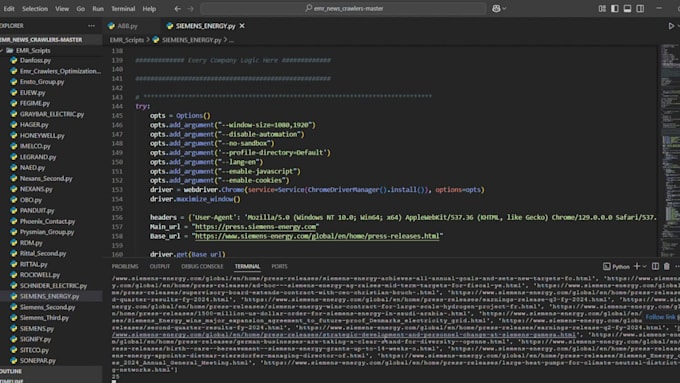Click EMR_Scripts in the breadcrumb

[x=127, y=40]
